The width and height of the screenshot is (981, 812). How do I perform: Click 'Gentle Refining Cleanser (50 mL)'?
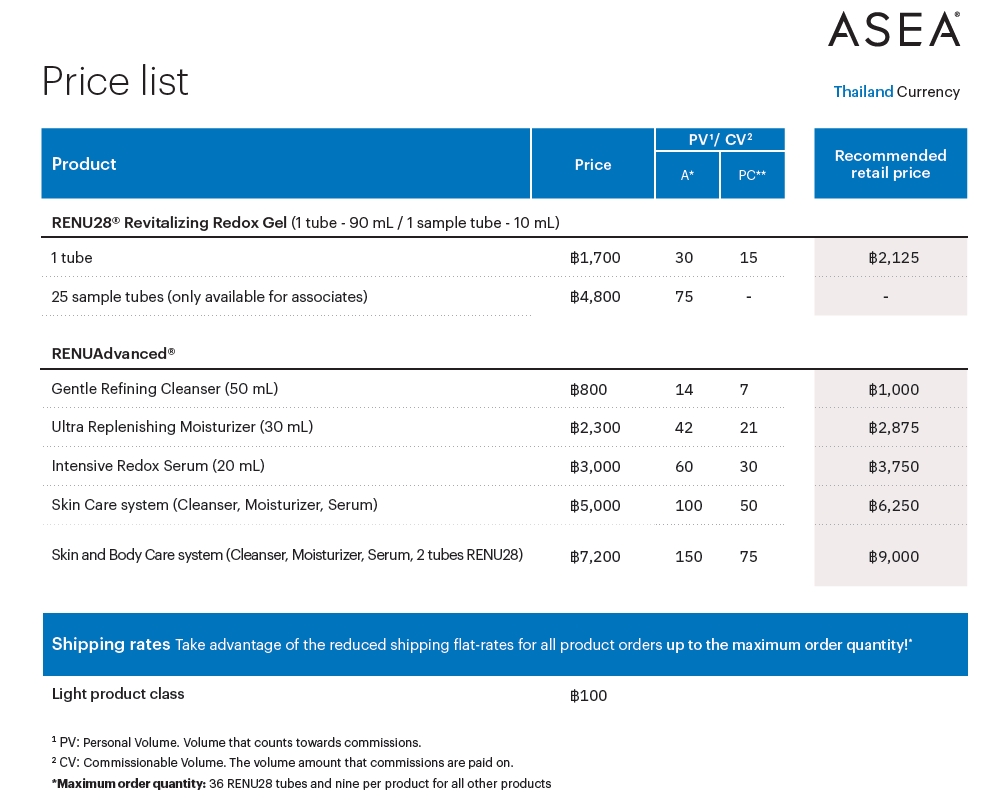[165, 388]
